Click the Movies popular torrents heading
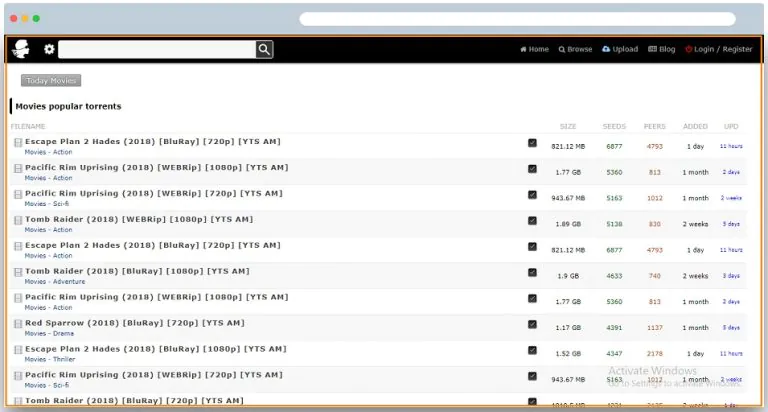 [68, 106]
